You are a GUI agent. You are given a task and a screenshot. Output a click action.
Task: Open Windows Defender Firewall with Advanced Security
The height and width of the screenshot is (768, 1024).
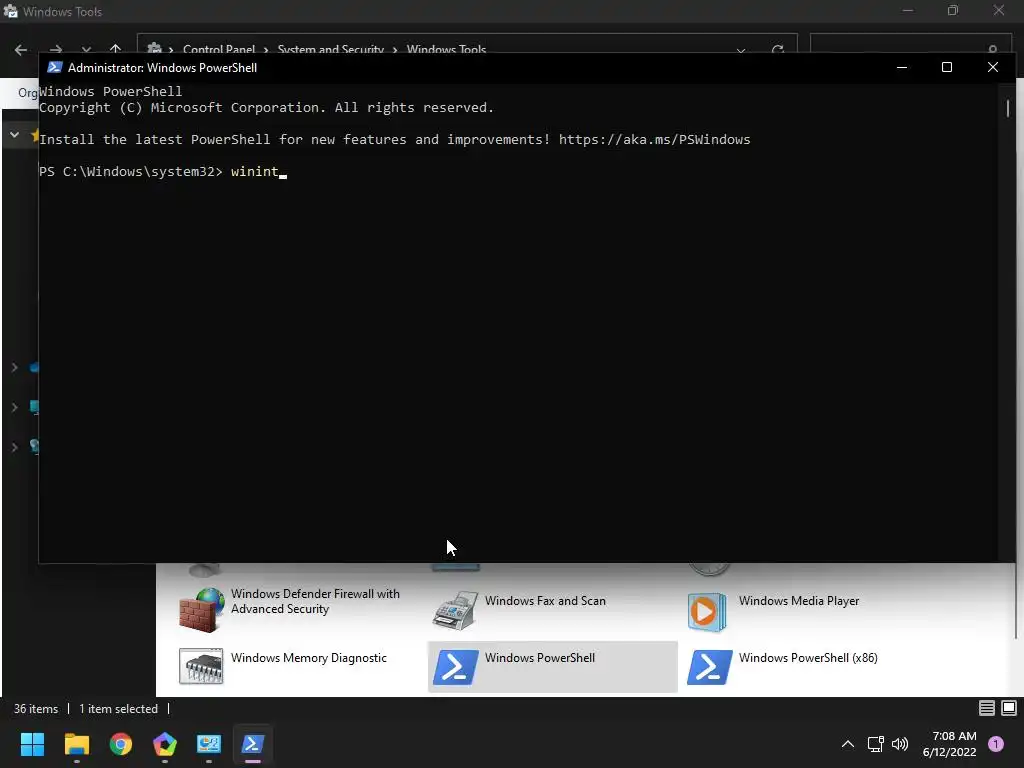[x=289, y=609]
